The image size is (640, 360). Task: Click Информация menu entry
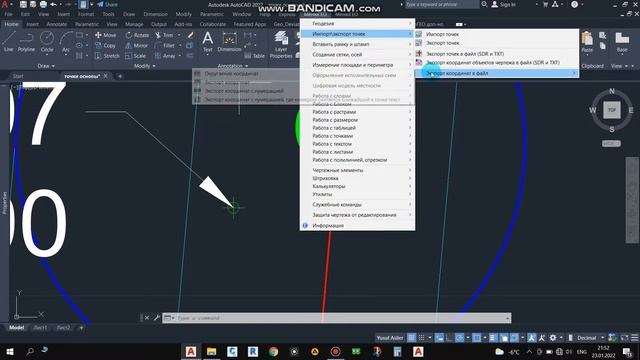357,226
